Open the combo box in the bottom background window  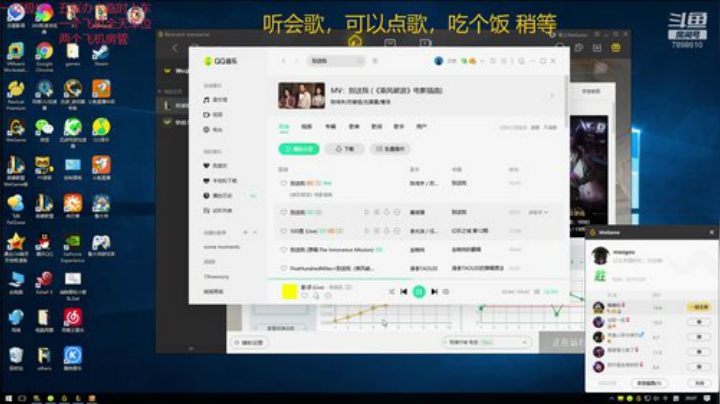pos(487,342)
